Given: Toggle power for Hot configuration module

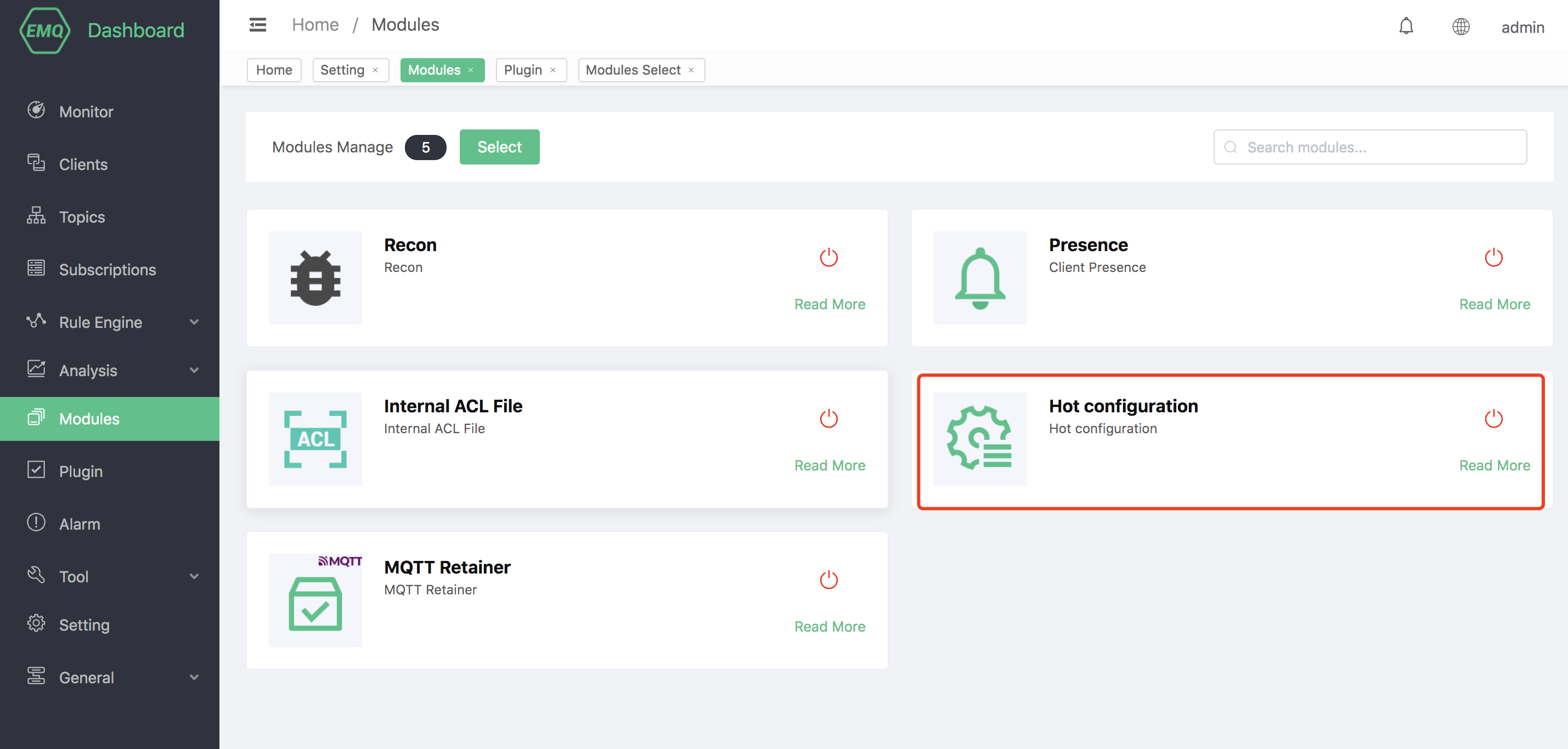Looking at the screenshot, I should (x=1494, y=418).
